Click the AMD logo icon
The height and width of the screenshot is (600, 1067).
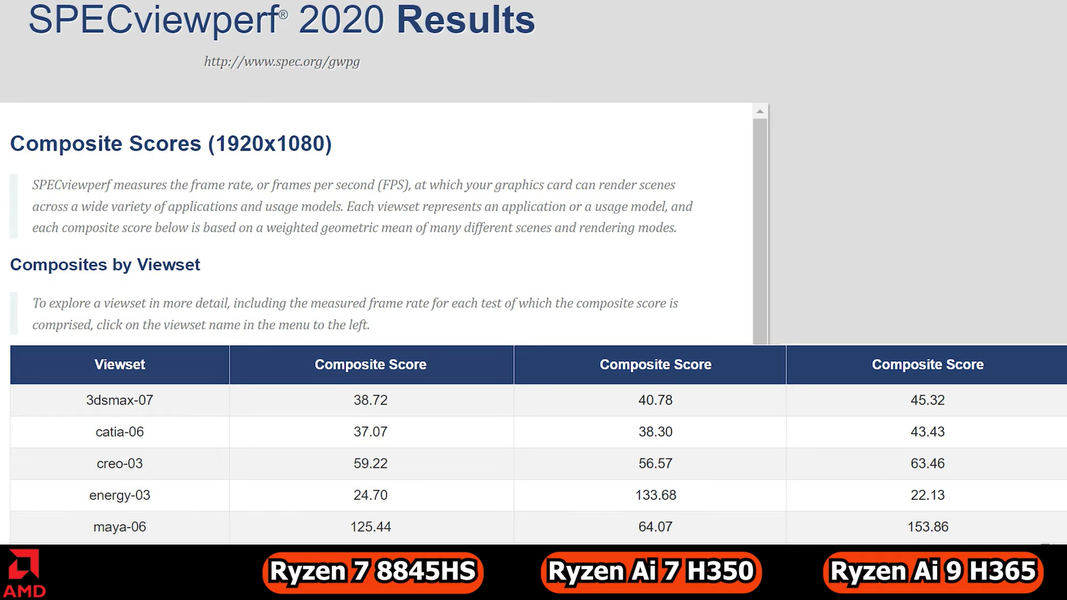(x=23, y=573)
